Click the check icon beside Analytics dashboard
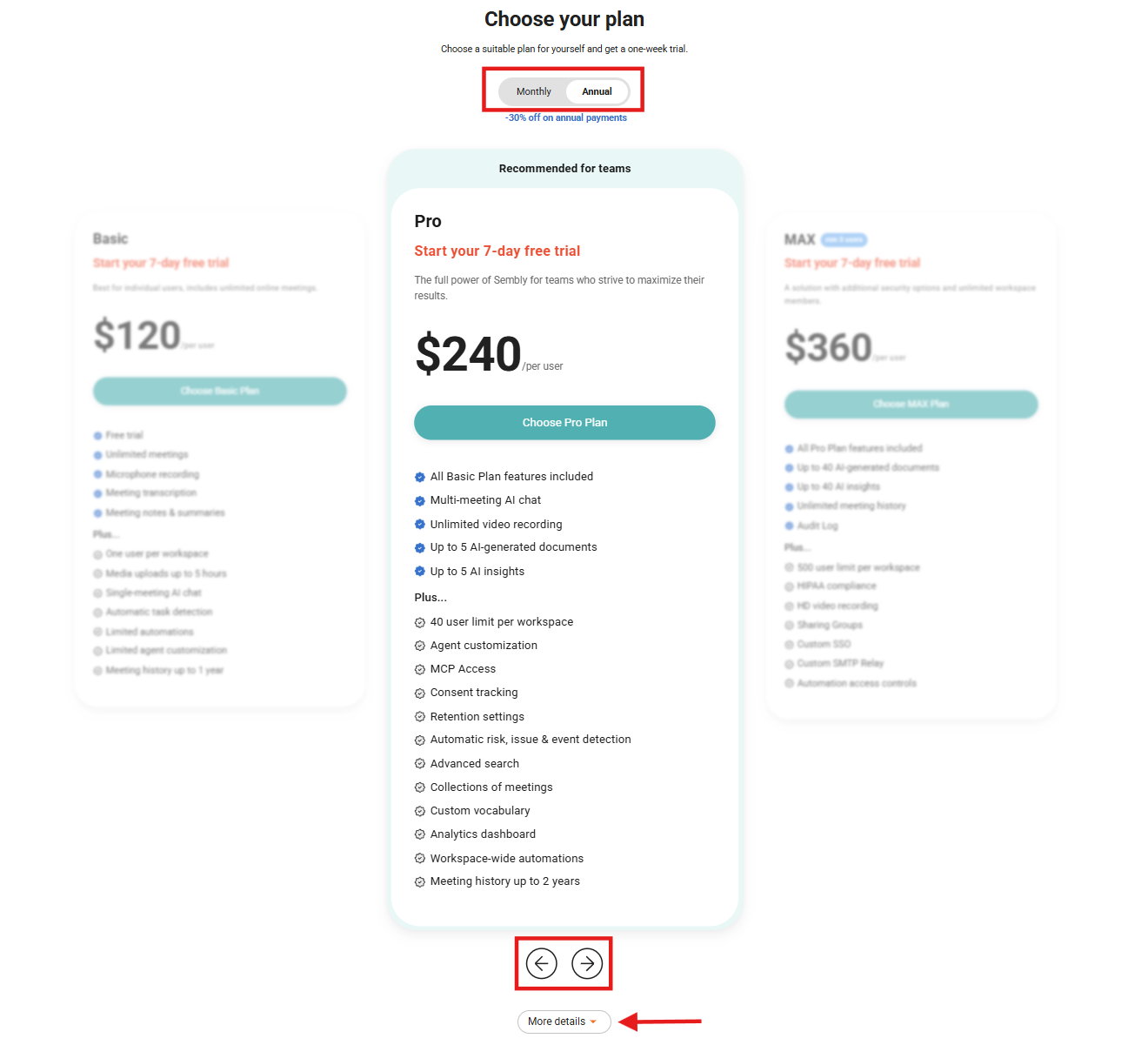Screen dimensions: 1148x1045 tap(420, 834)
